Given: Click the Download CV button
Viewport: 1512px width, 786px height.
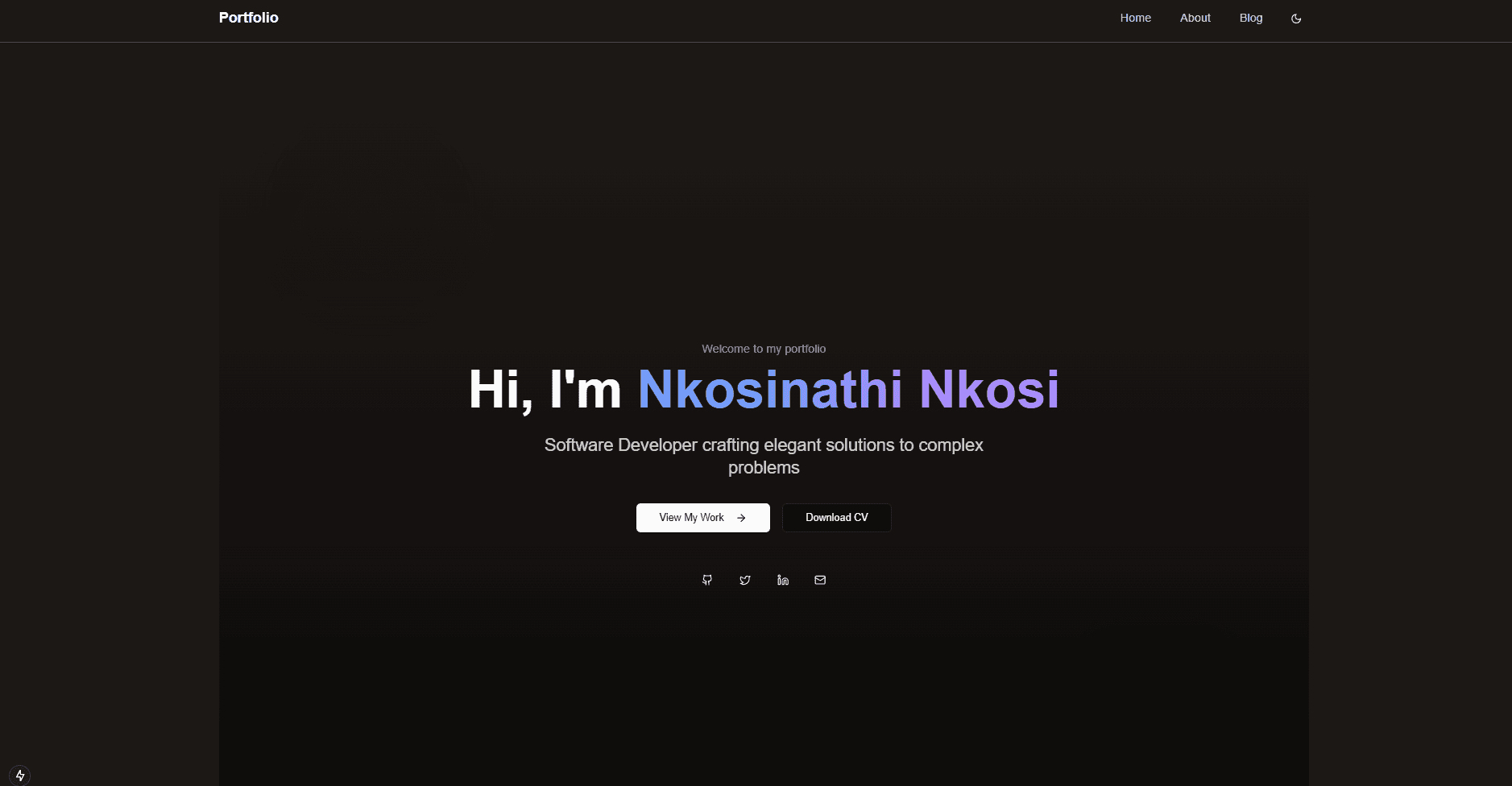Looking at the screenshot, I should pos(836,518).
